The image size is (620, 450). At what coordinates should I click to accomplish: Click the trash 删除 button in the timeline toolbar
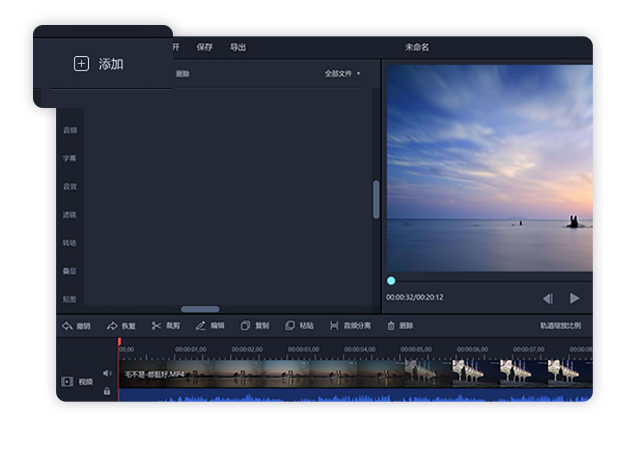[400, 326]
